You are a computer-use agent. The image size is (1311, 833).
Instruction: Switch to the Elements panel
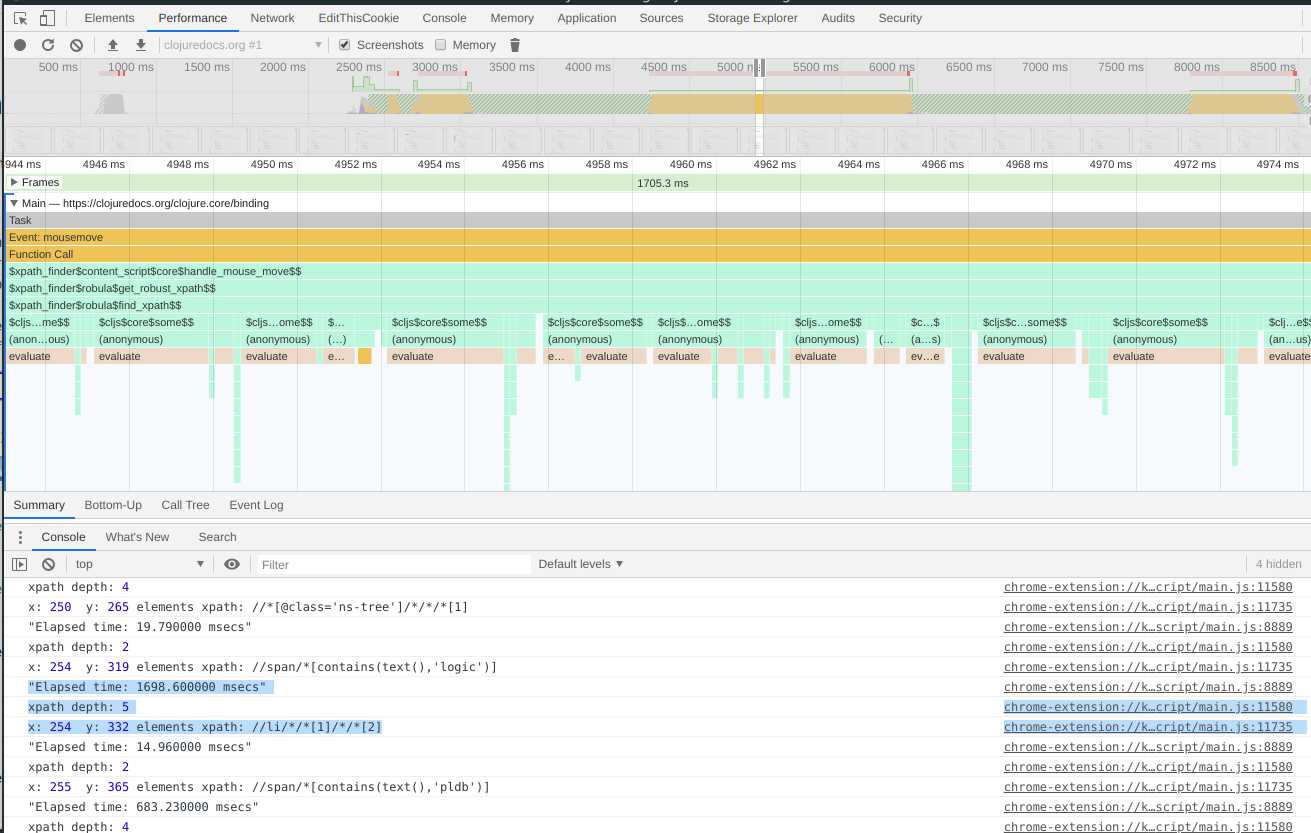click(110, 18)
